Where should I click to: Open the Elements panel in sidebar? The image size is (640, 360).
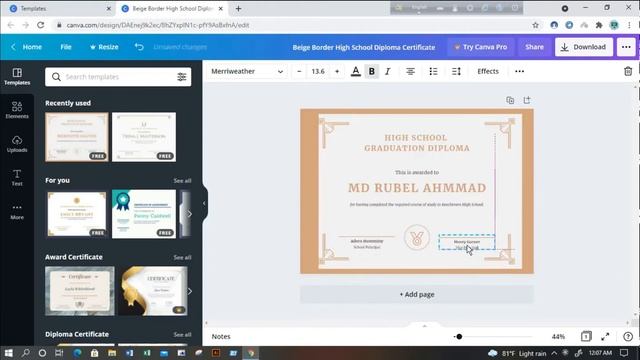click(x=17, y=110)
